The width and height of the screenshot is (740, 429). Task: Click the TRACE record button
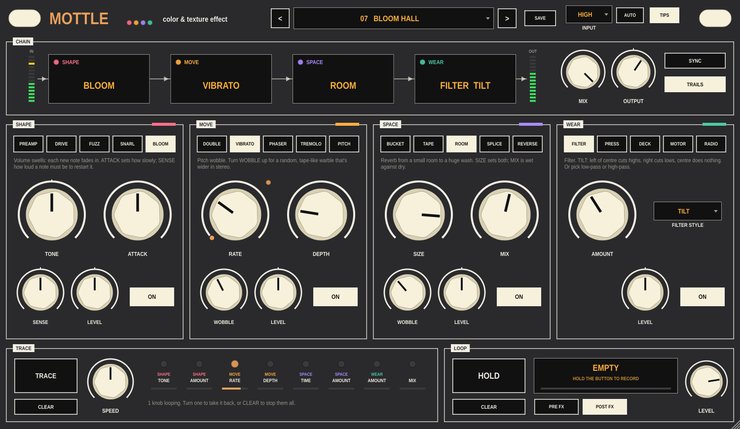pos(46,376)
